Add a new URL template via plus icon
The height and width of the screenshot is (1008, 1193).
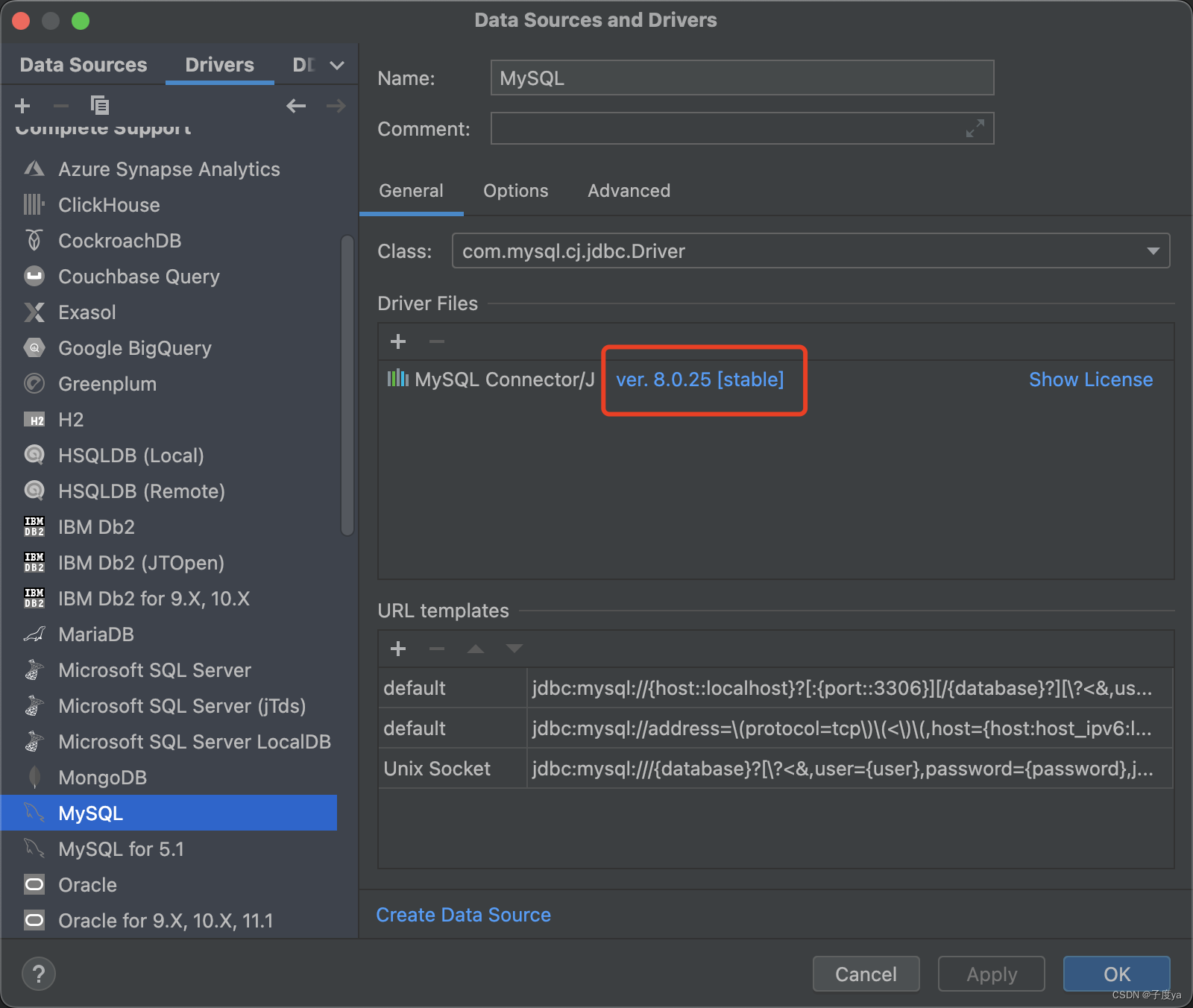pos(398,648)
